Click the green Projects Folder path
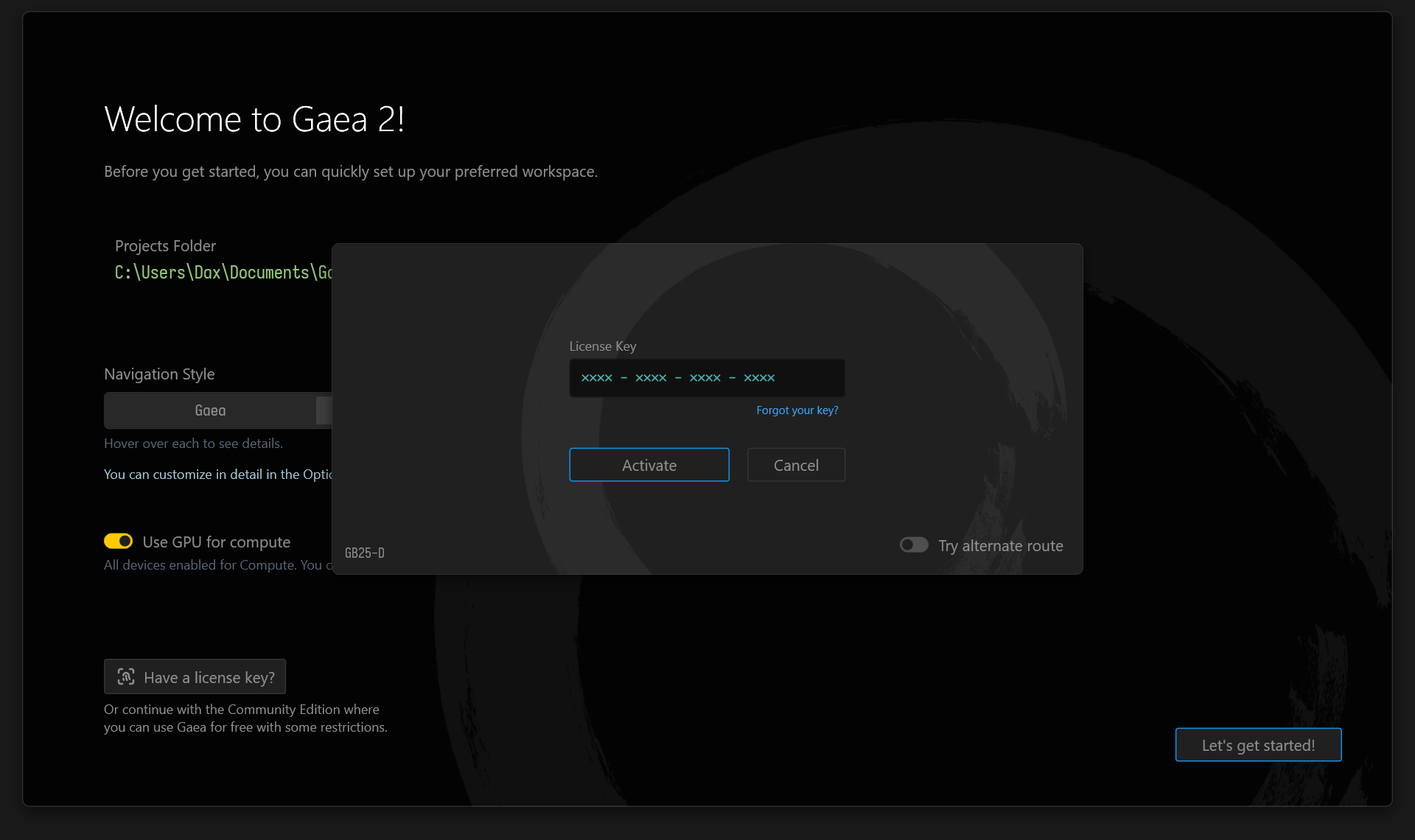The height and width of the screenshot is (840, 1415). [x=223, y=273]
